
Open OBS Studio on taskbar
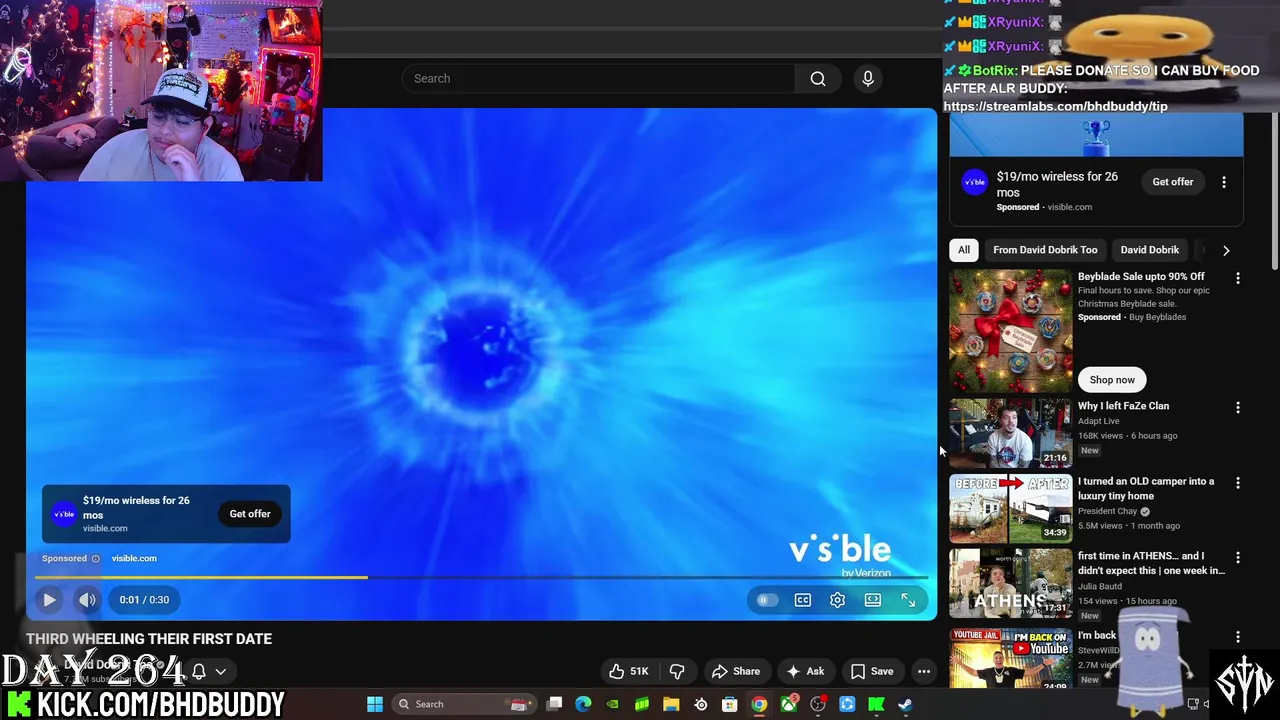(818, 704)
